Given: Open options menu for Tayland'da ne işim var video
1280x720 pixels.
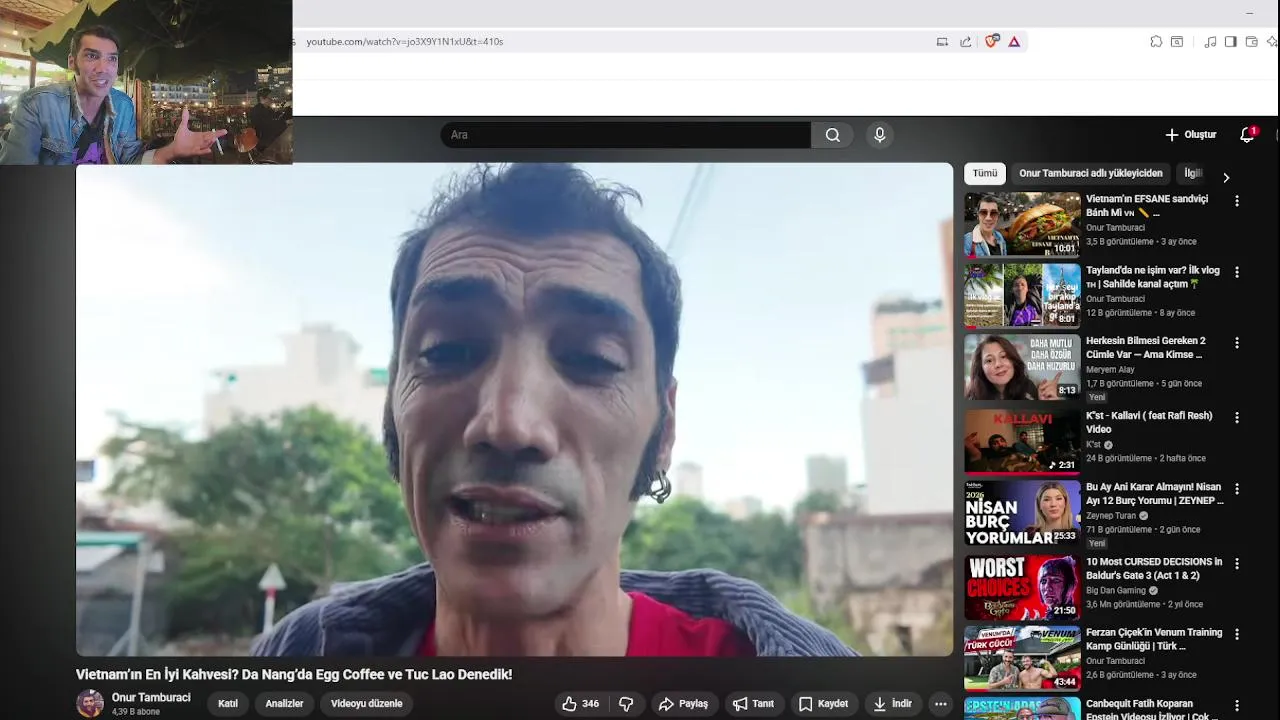Looking at the screenshot, I should coord(1237,272).
